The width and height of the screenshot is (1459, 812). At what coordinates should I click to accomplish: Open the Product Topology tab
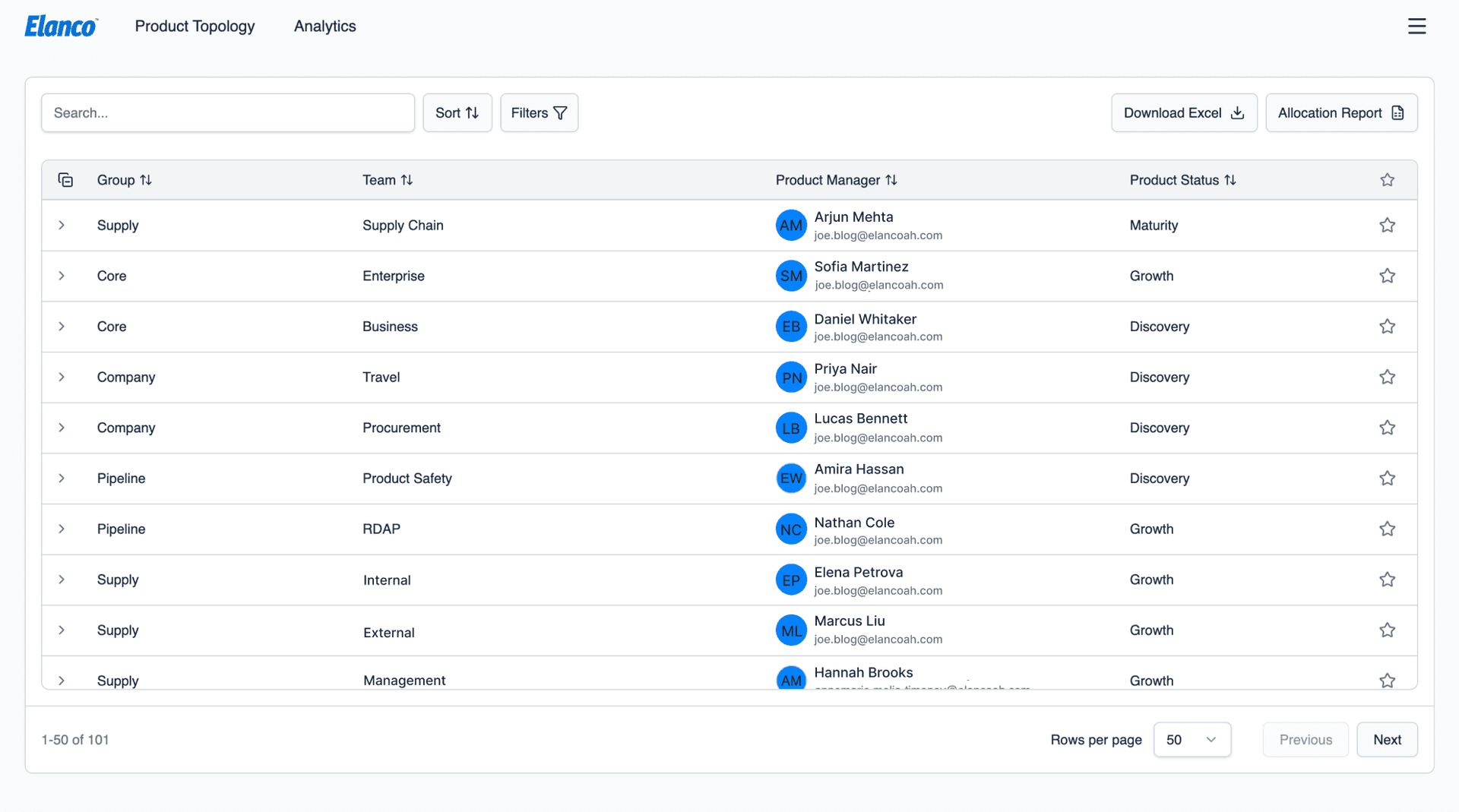pos(195,26)
